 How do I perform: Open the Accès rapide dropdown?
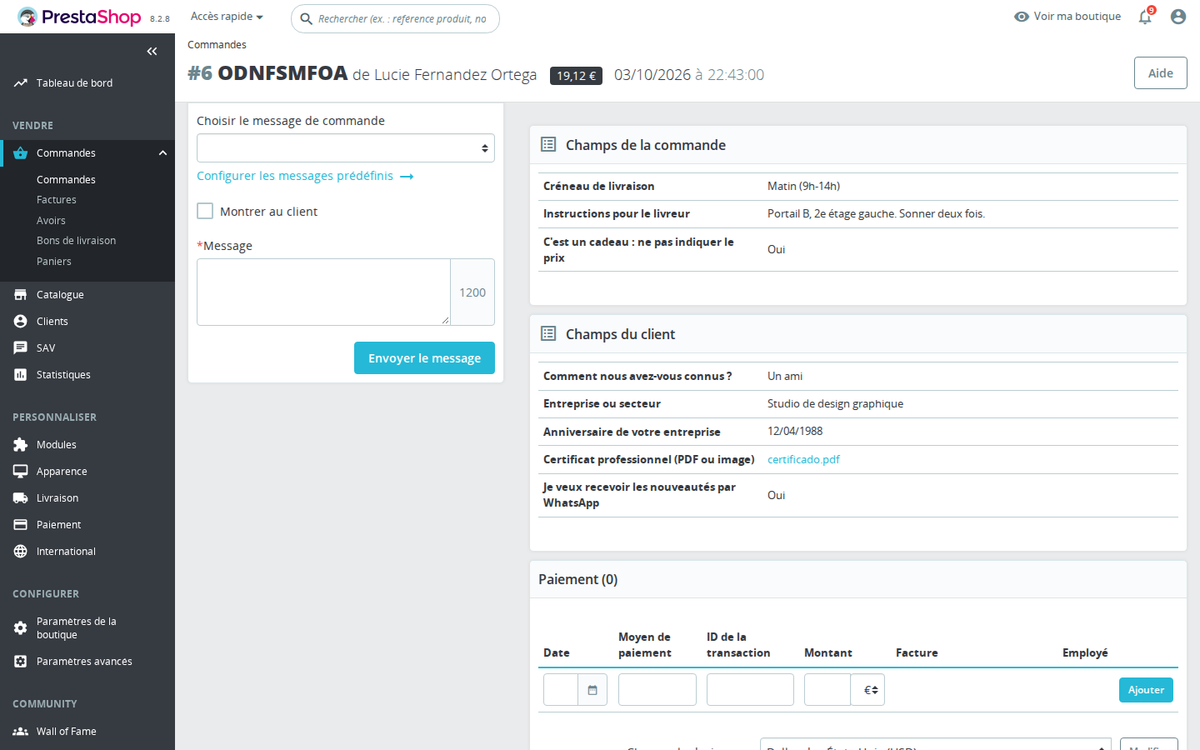(227, 17)
